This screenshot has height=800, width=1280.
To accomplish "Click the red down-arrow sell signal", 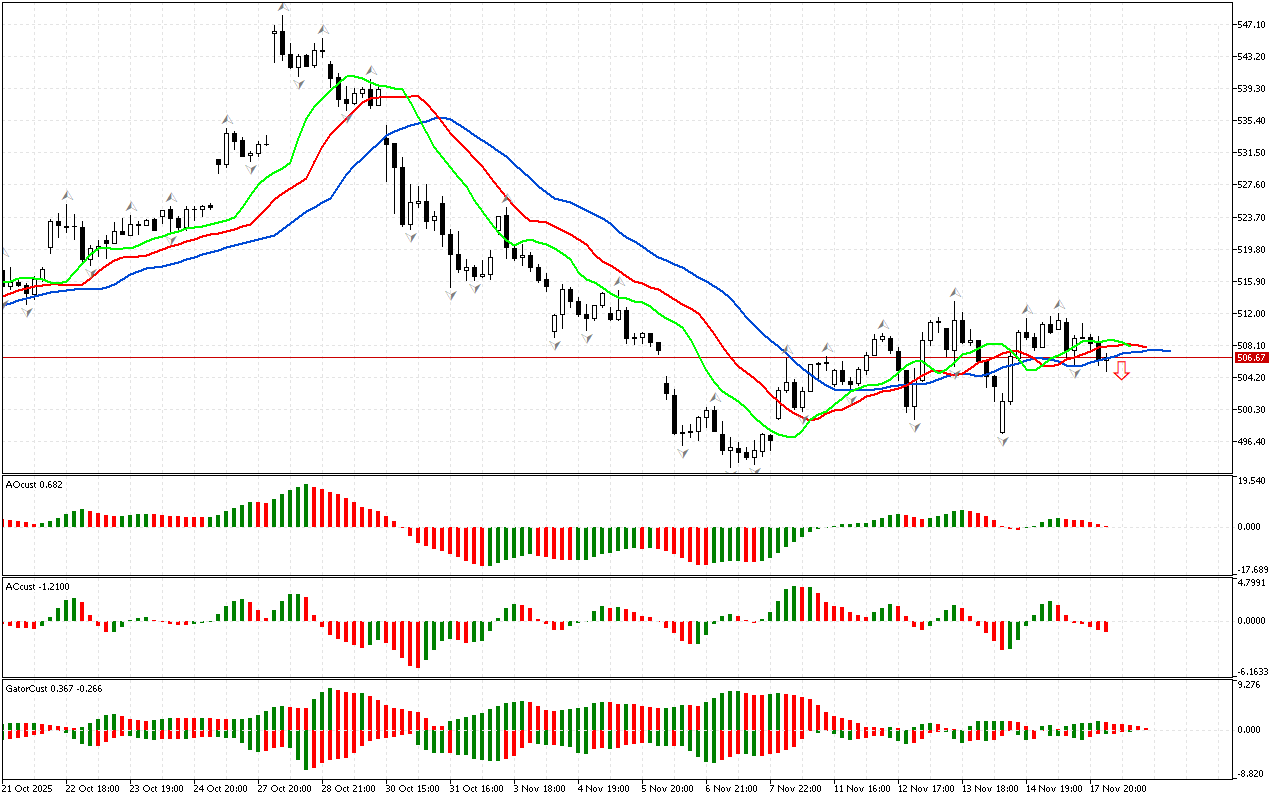I will (1122, 371).
